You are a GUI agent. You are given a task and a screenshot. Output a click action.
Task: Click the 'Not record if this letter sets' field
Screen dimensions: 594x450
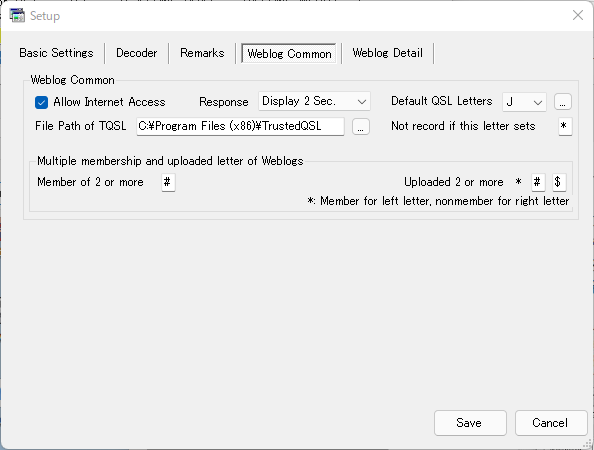coord(565,126)
